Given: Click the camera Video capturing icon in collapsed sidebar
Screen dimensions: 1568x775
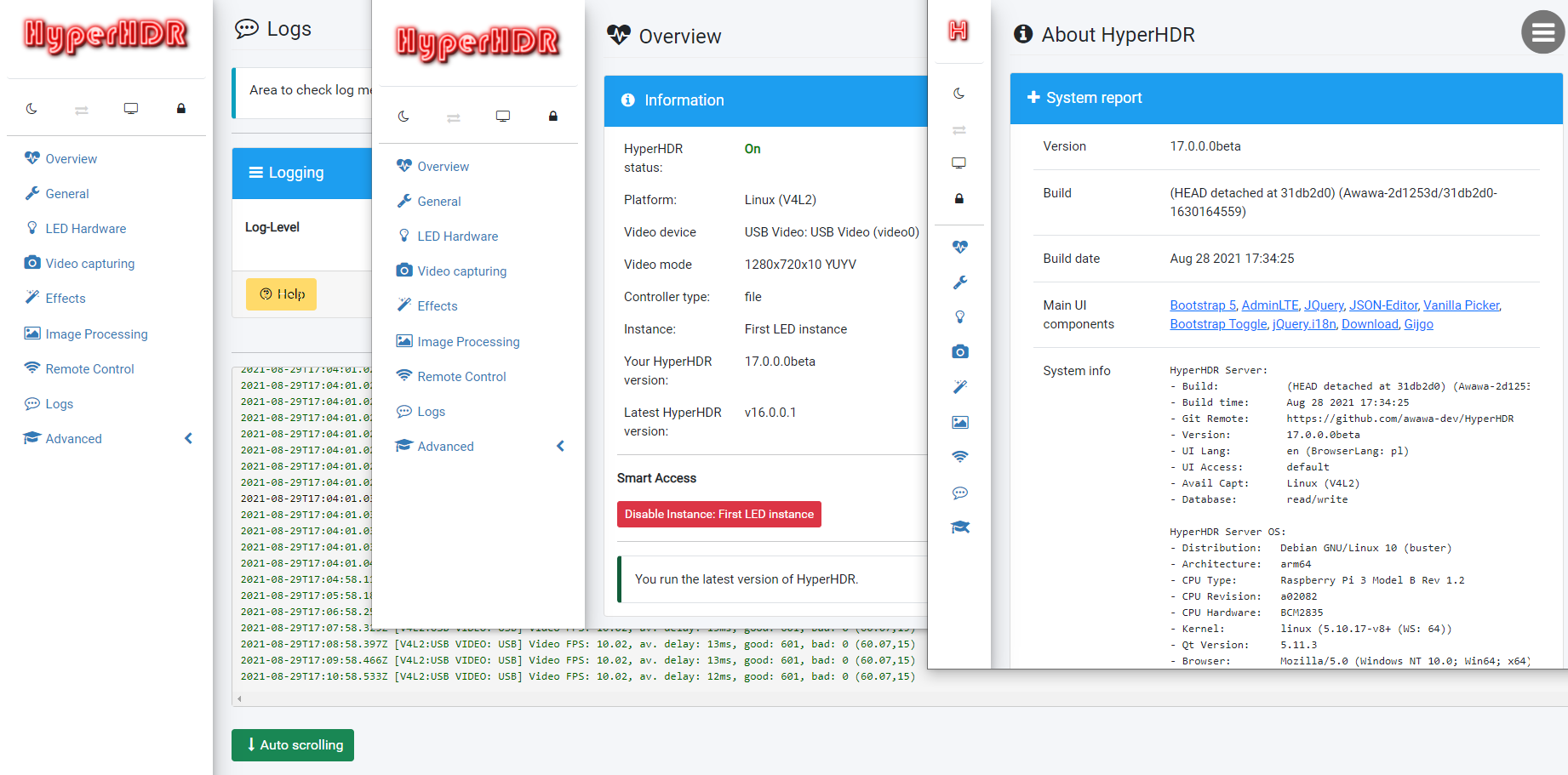Looking at the screenshot, I should (x=960, y=352).
